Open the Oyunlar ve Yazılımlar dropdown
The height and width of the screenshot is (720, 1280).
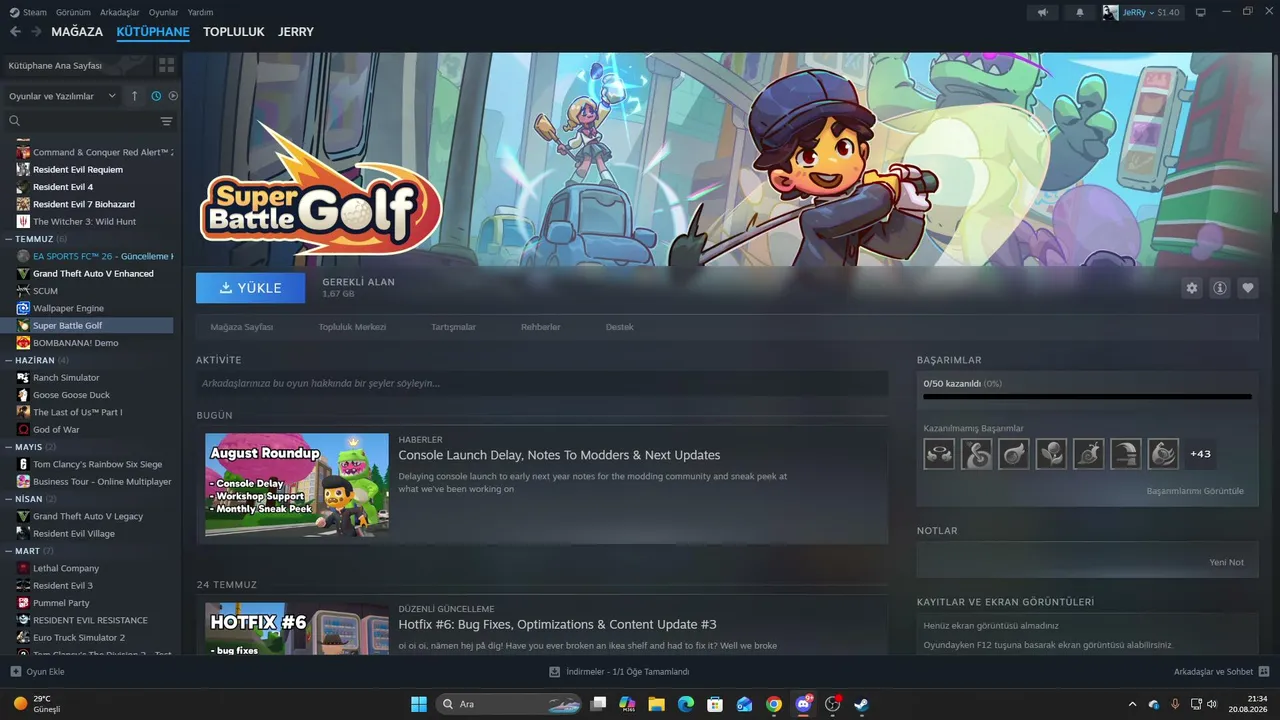pos(63,96)
